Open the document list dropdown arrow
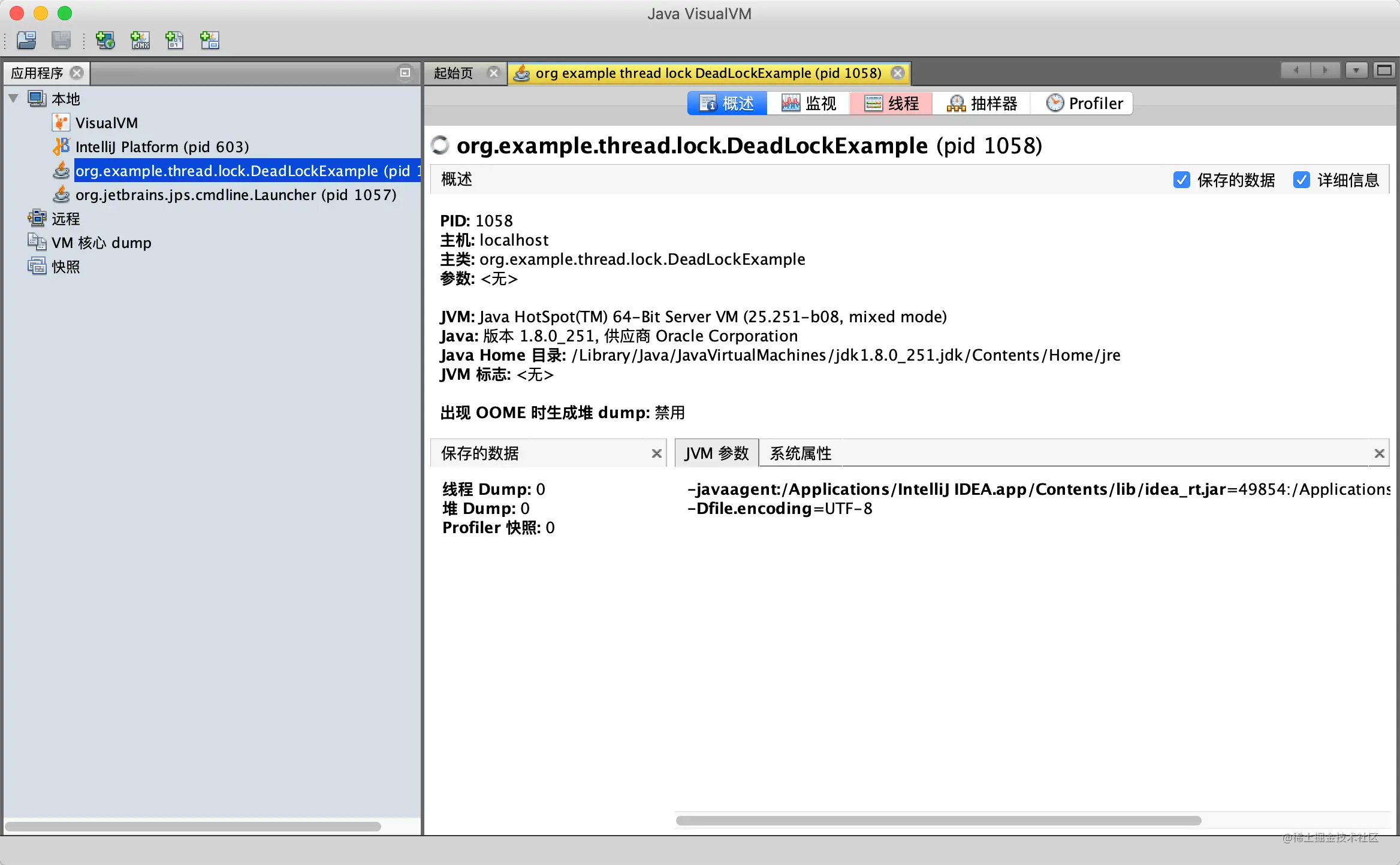 (x=1356, y=71)
